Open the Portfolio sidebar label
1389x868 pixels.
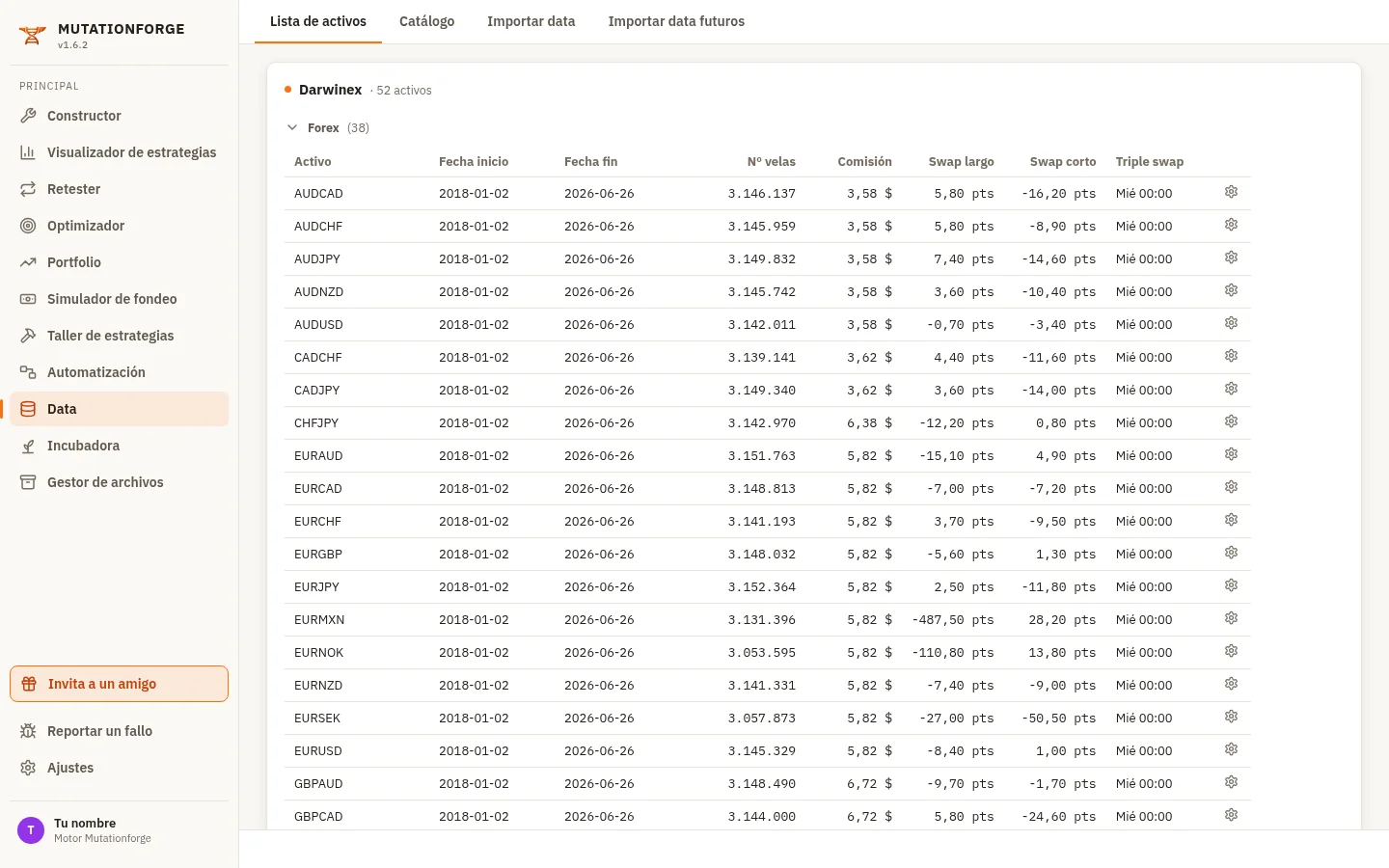[x=74, y=262]
